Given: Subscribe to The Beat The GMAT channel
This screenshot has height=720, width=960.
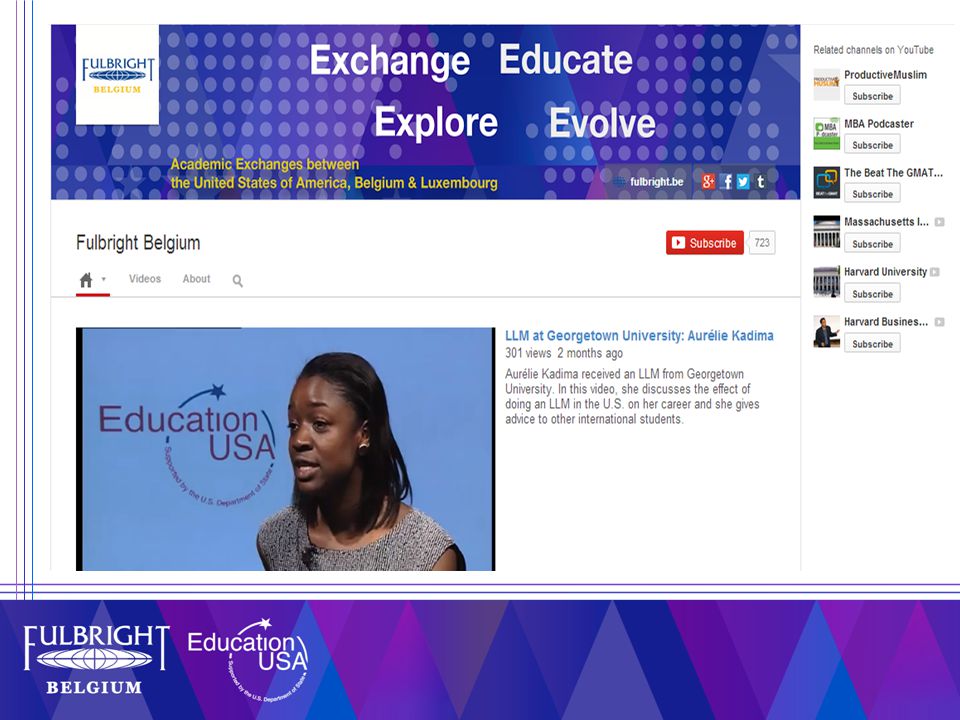Looking at the screenshot, I should pos(872,194).
